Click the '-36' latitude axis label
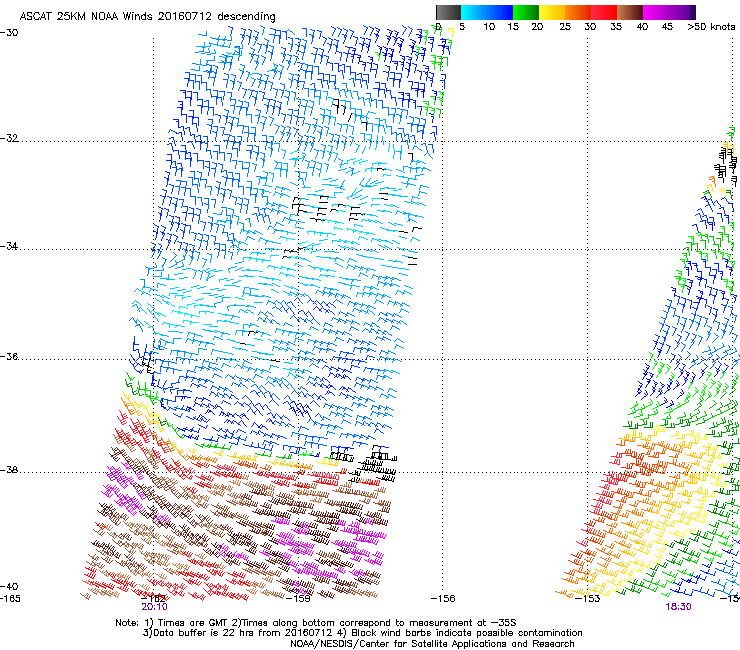This screenshot has height=650, width=740. (9, 356)
